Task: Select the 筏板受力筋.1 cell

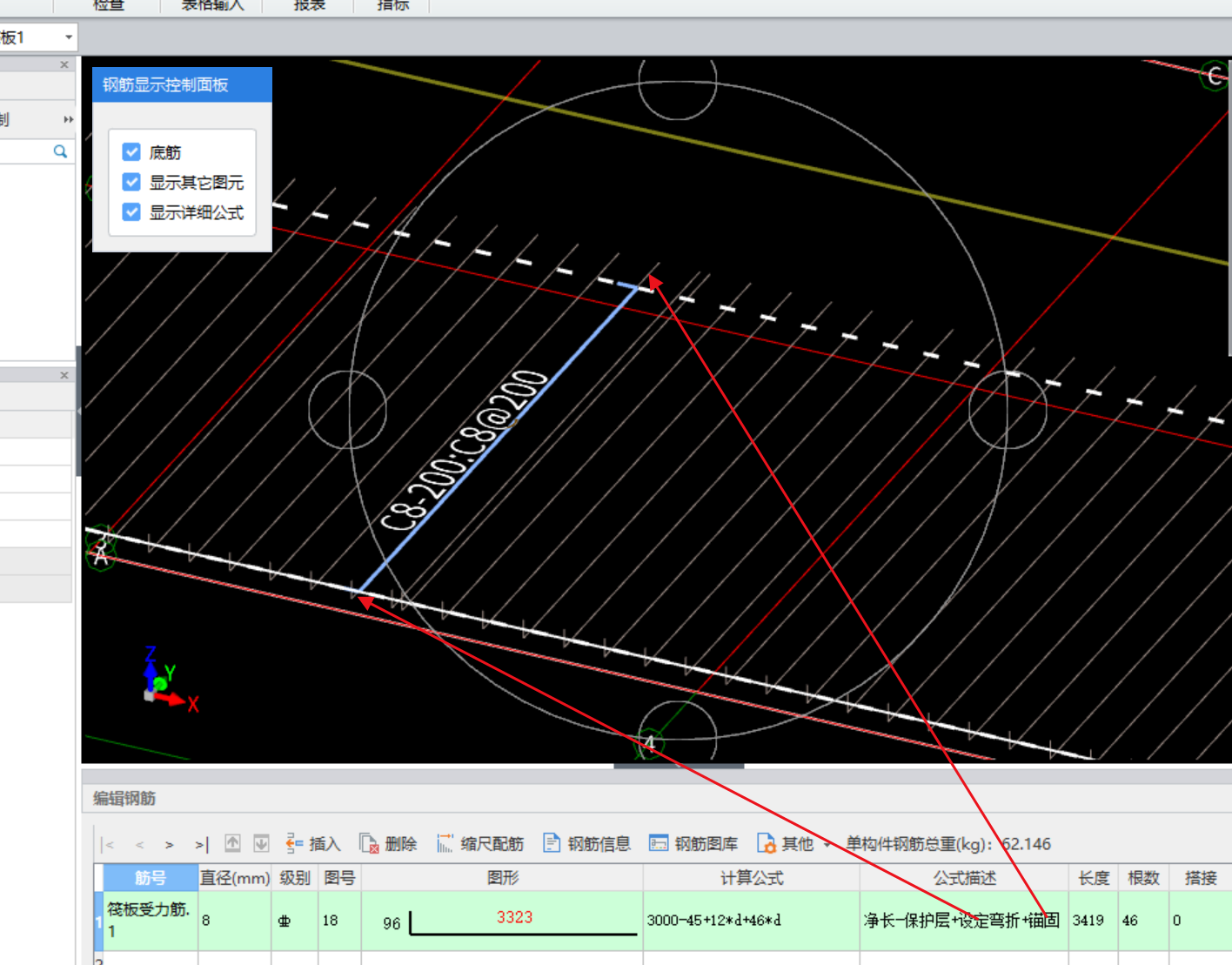Action: pos(151,920)
